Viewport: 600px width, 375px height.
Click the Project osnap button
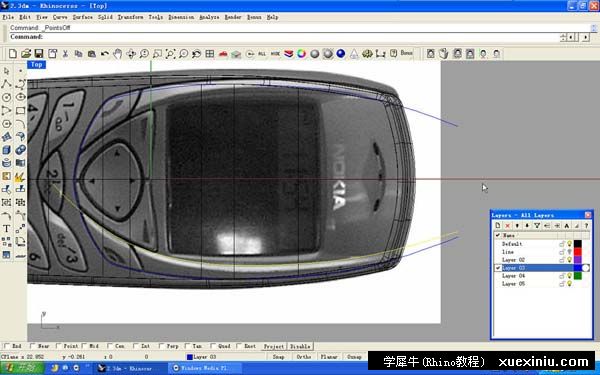[274, 346]
